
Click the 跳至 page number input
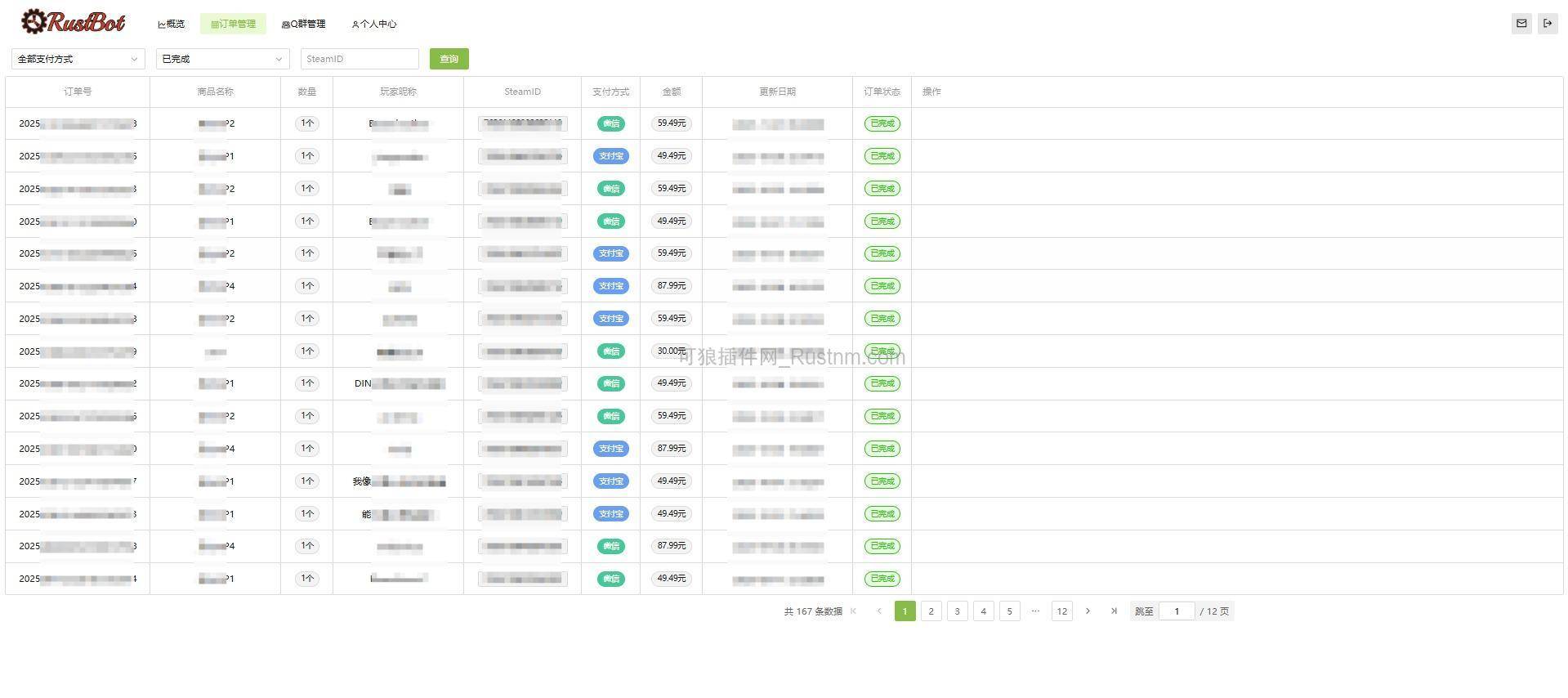point(1177,611)
